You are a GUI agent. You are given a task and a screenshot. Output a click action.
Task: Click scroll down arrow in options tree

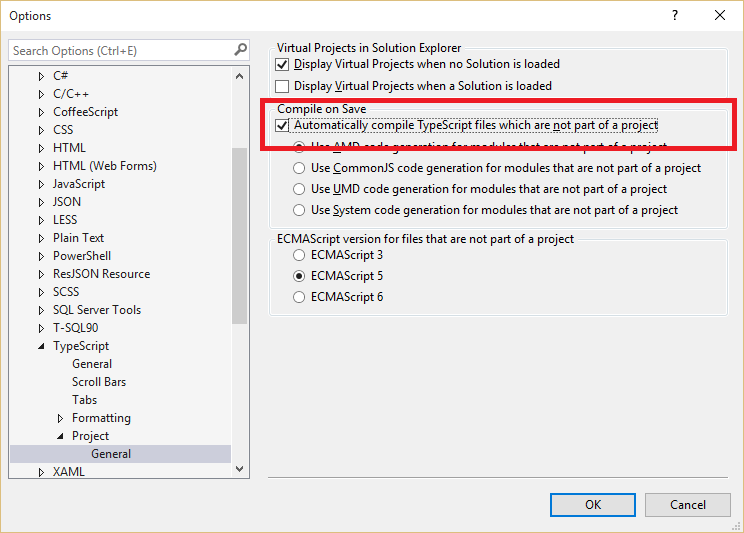tap(239, 469)
